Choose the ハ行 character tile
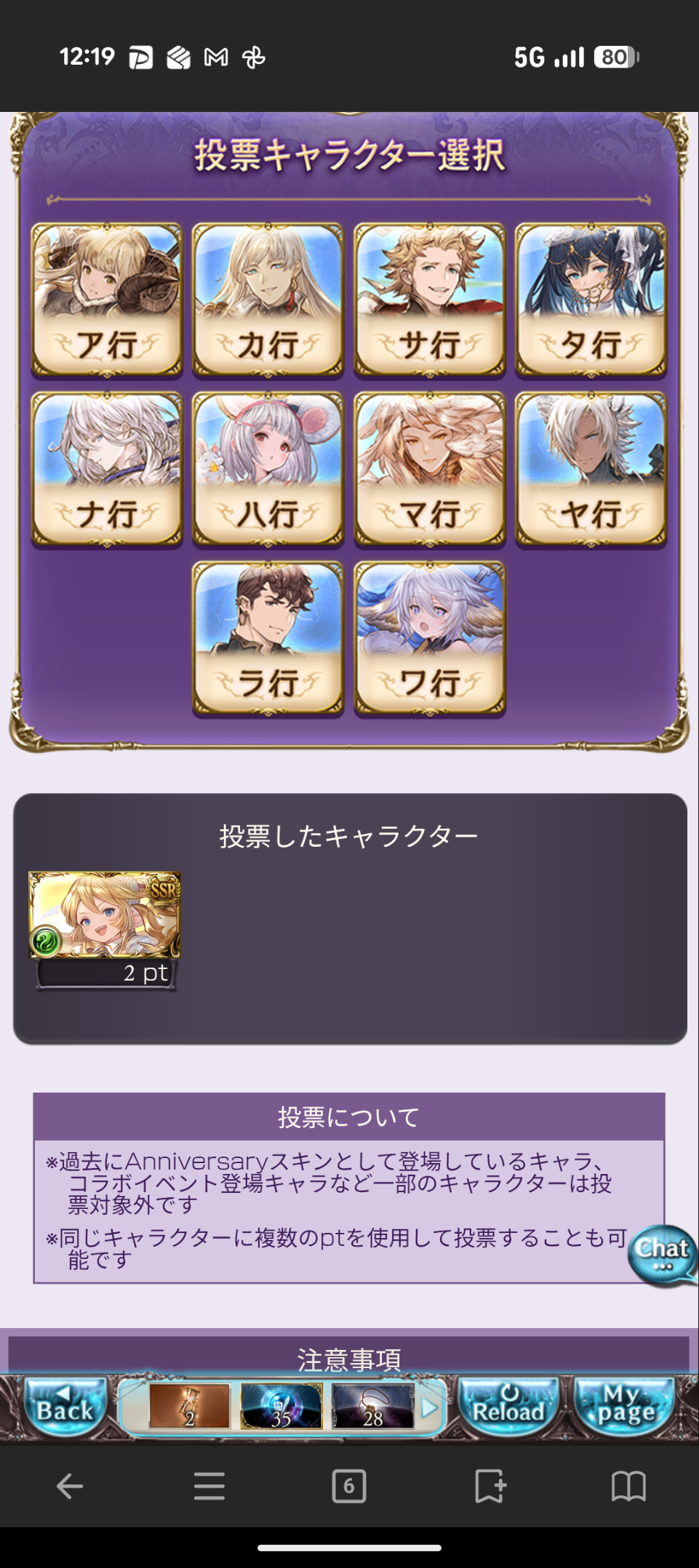 click(x=268, y=470)
